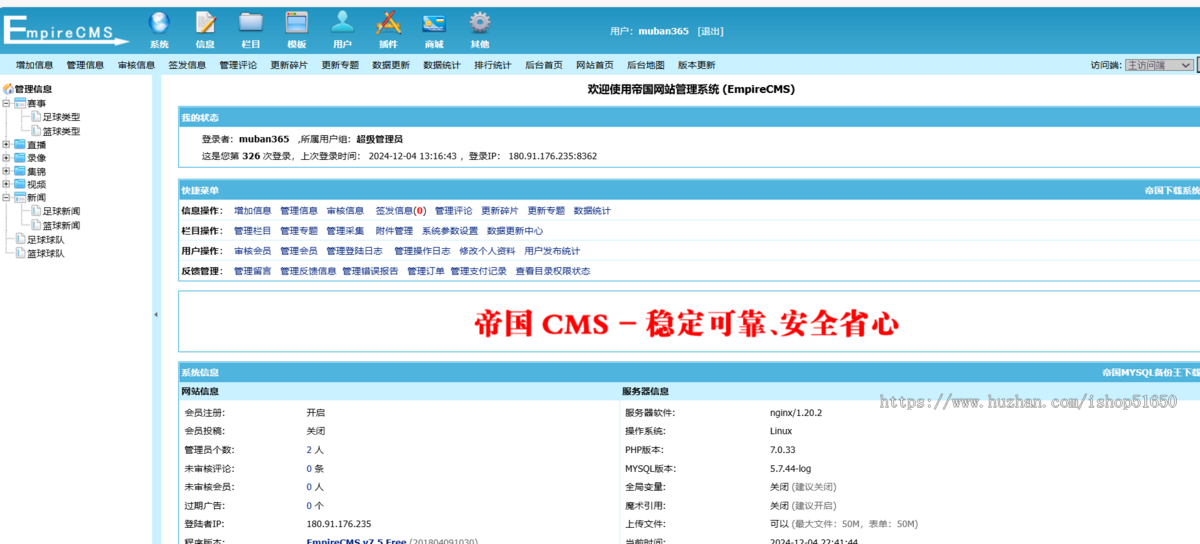Click 附件管理 link in 栏目操作 row

394,231
